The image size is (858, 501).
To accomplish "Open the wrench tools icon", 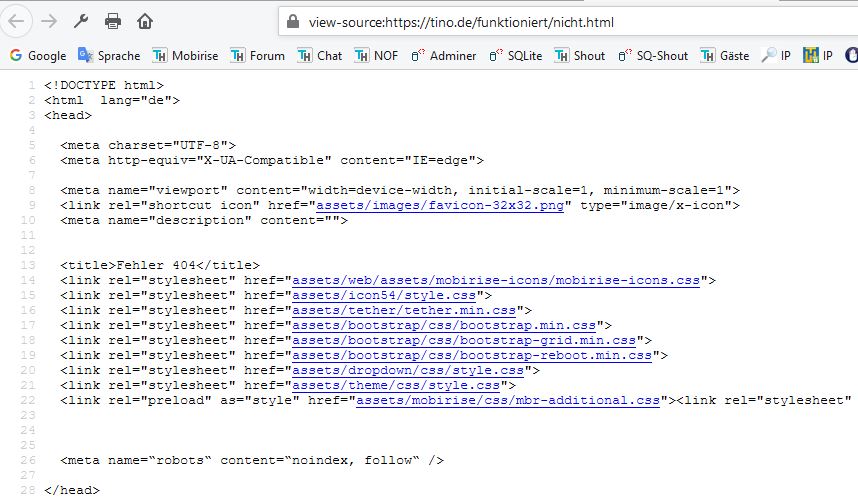I will (81, 21).
